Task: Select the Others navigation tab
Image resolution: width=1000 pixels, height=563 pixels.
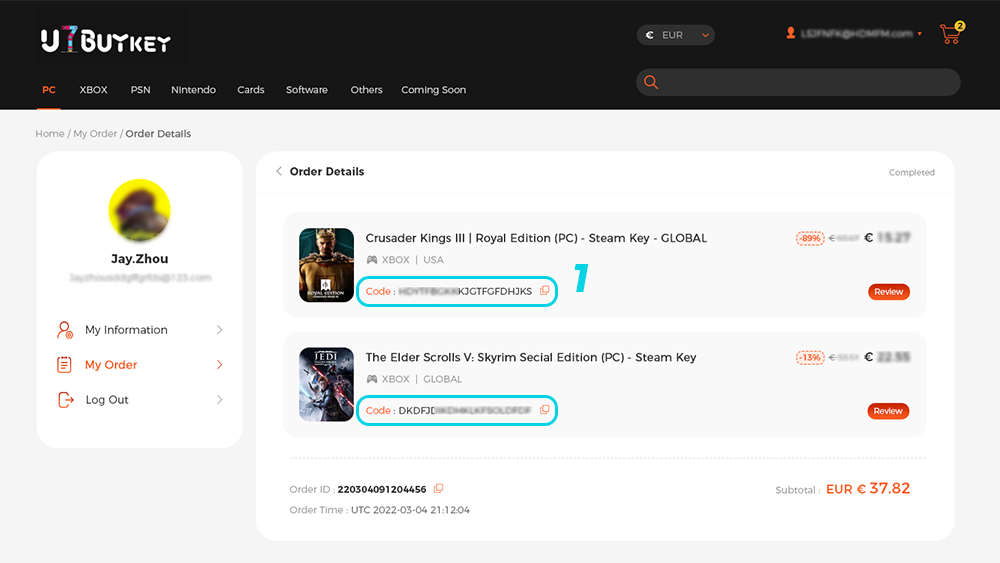Action: 366,90
